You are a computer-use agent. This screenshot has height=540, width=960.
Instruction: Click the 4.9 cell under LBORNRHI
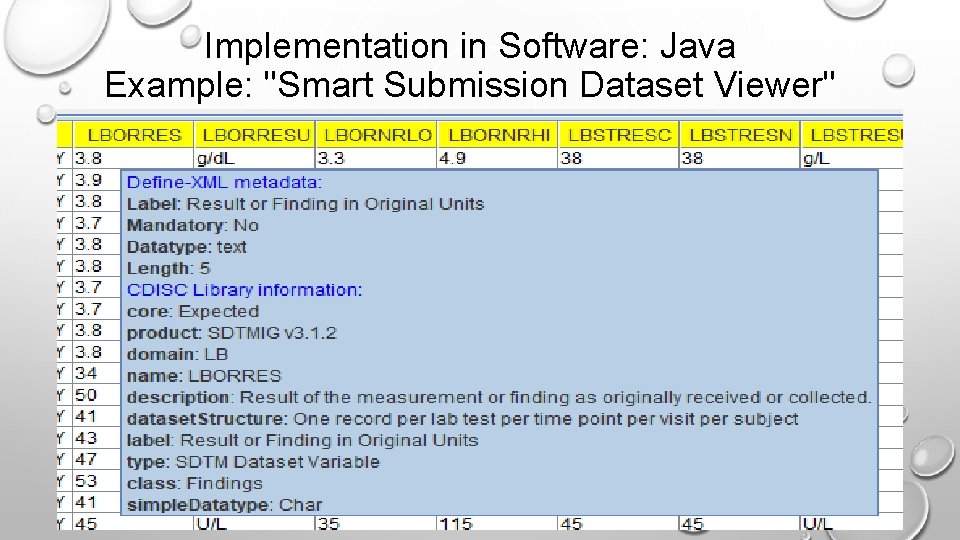point(497,159)
